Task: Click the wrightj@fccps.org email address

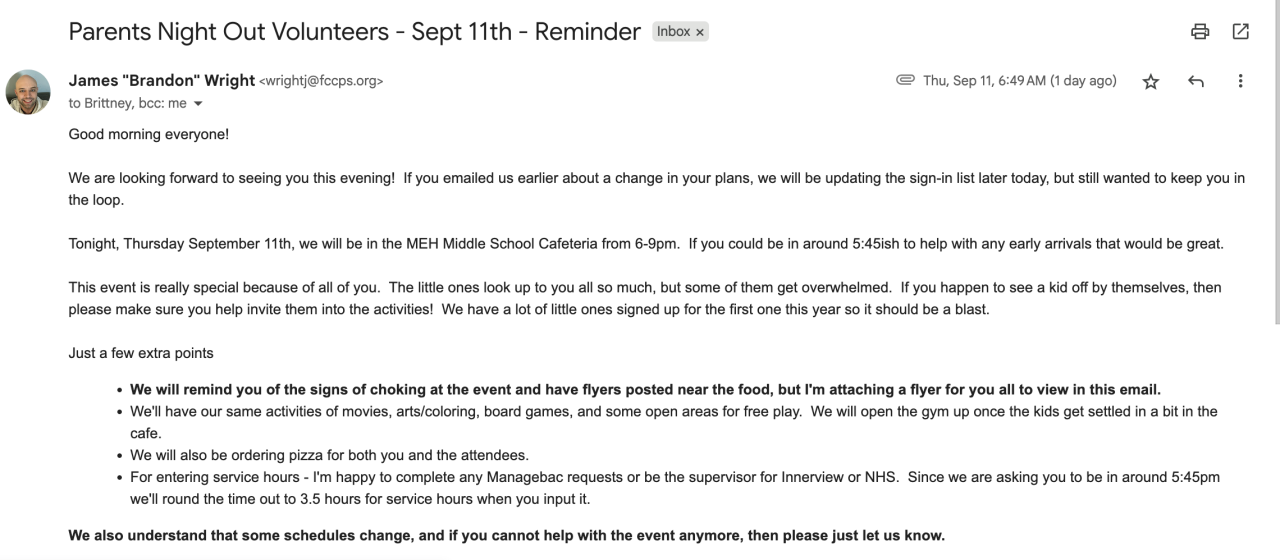Action: (321, 82)
